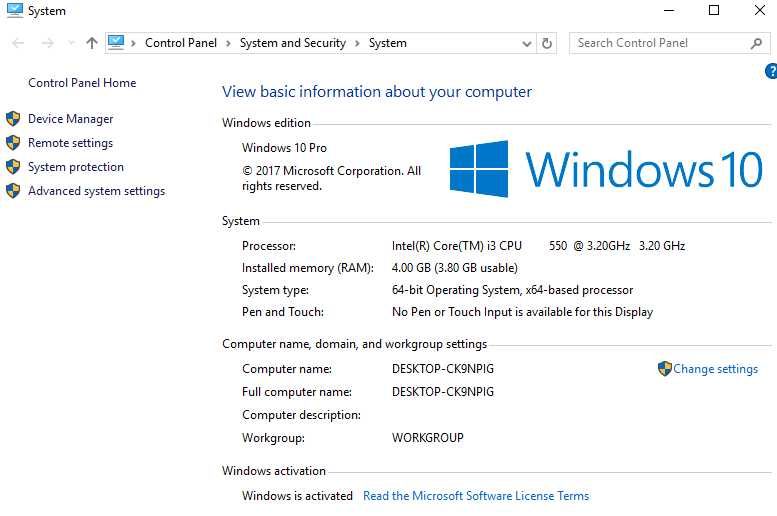Click 64-bit Operating System value
The image size is (777, 516).
[x=512, y=290]
